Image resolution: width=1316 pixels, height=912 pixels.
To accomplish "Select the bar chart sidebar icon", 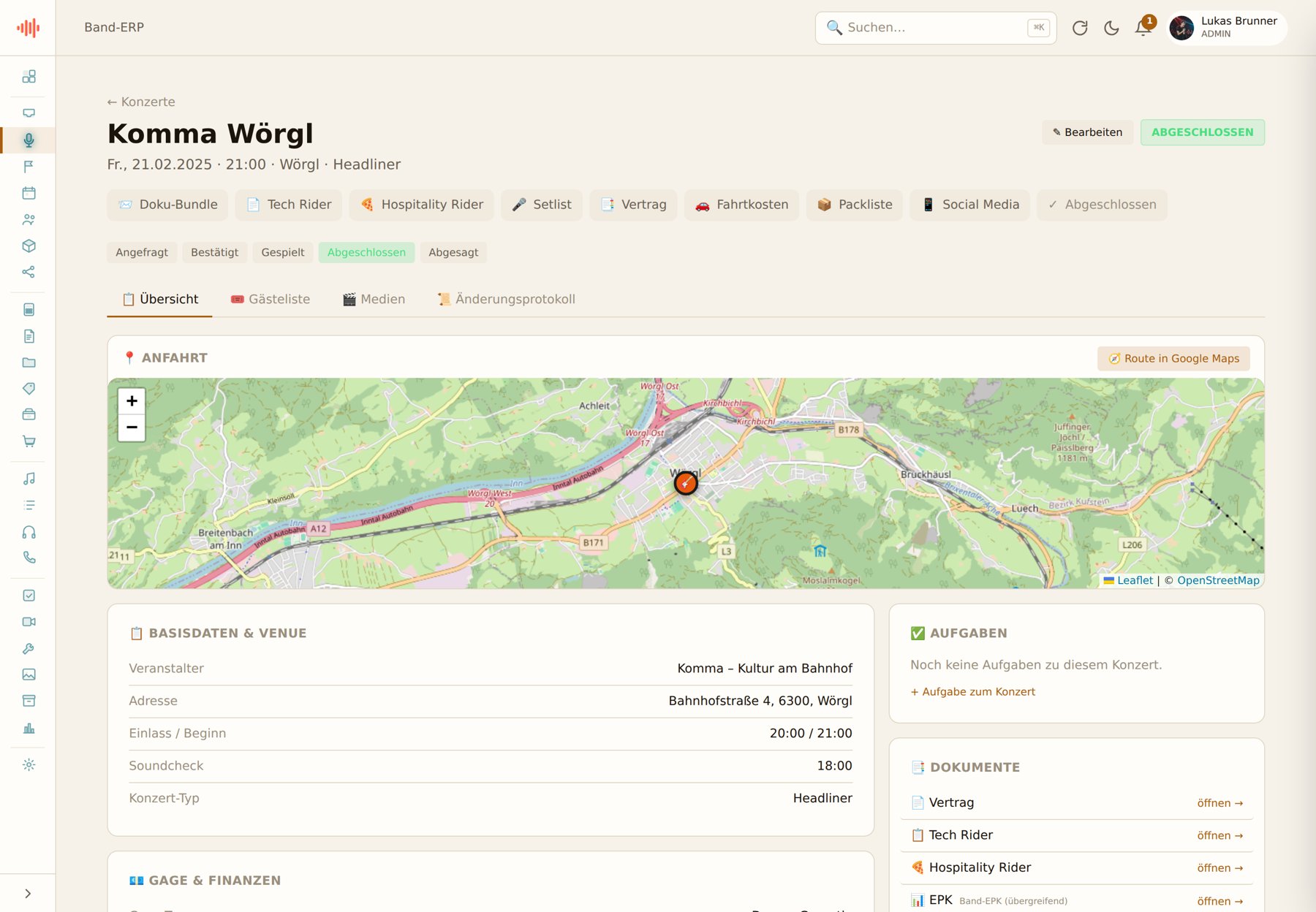I will pos(29,728).
